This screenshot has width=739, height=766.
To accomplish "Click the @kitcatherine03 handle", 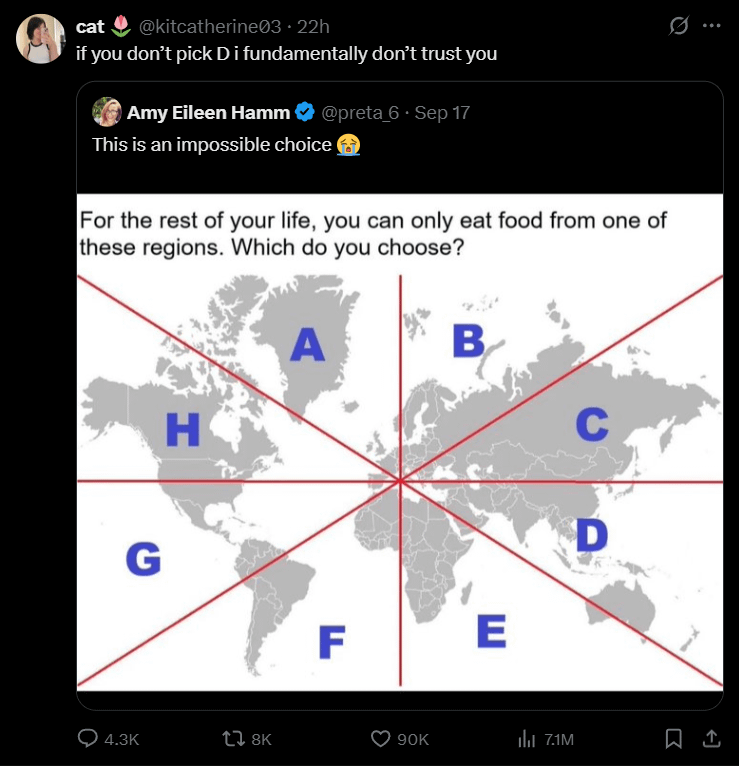I will pyautogui.click(x=209, y=26).
